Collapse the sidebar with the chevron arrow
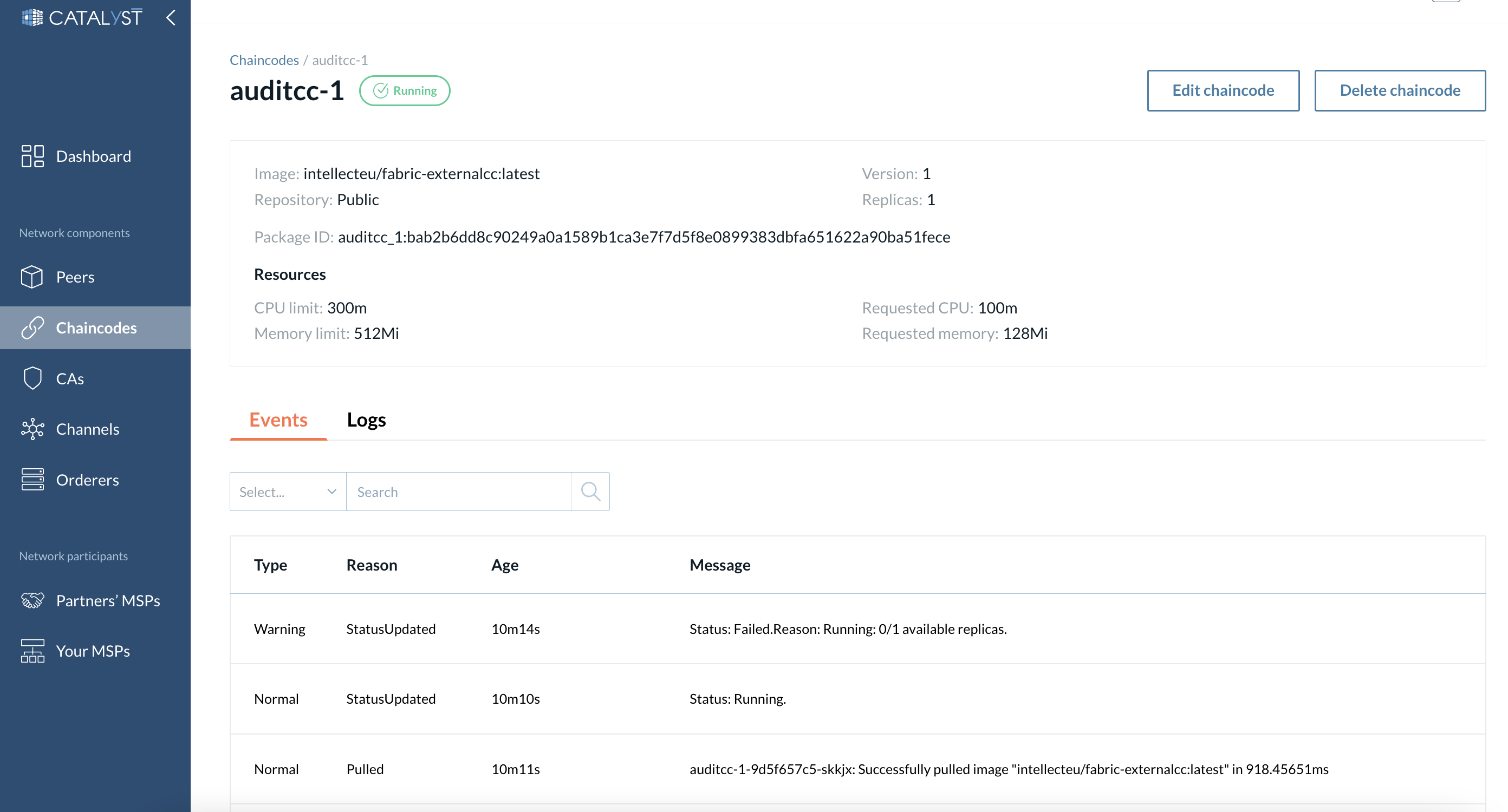Image resolution: width=1508 pixels, height=812 pixels. (171, 17)
